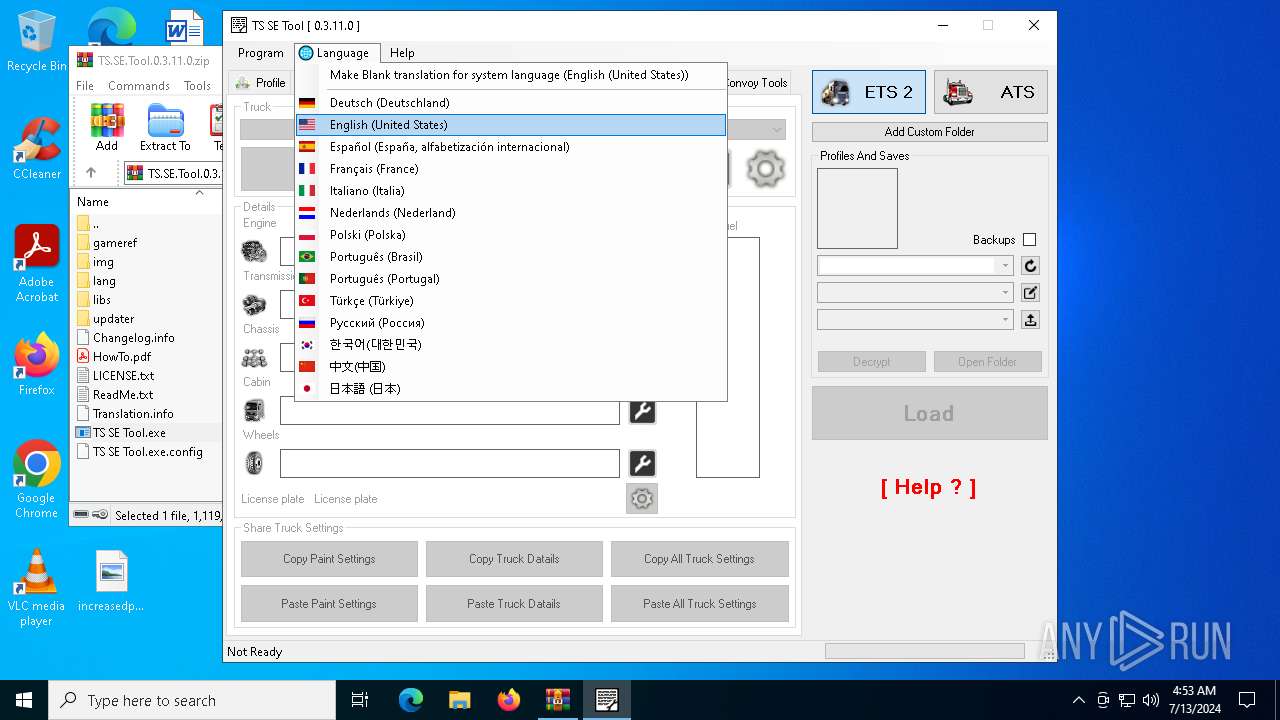Choose English (United States) language
1280x720 pixels.
(x=510, y=125)
